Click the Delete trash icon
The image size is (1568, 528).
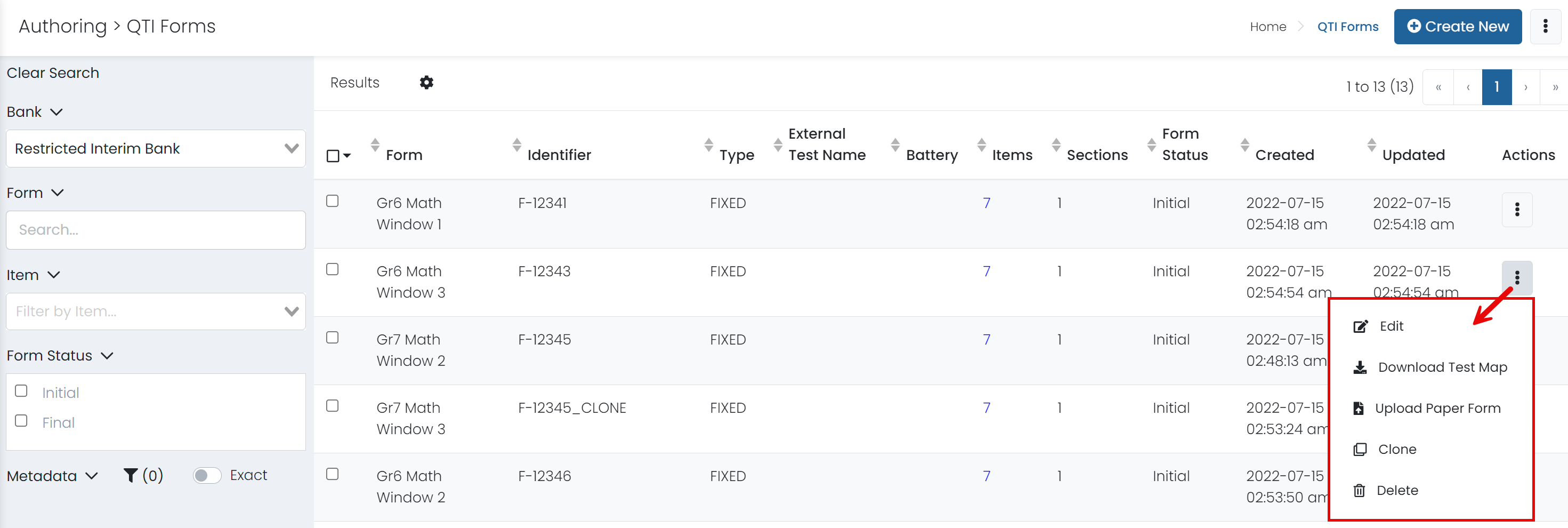(x=1359, y=490)
